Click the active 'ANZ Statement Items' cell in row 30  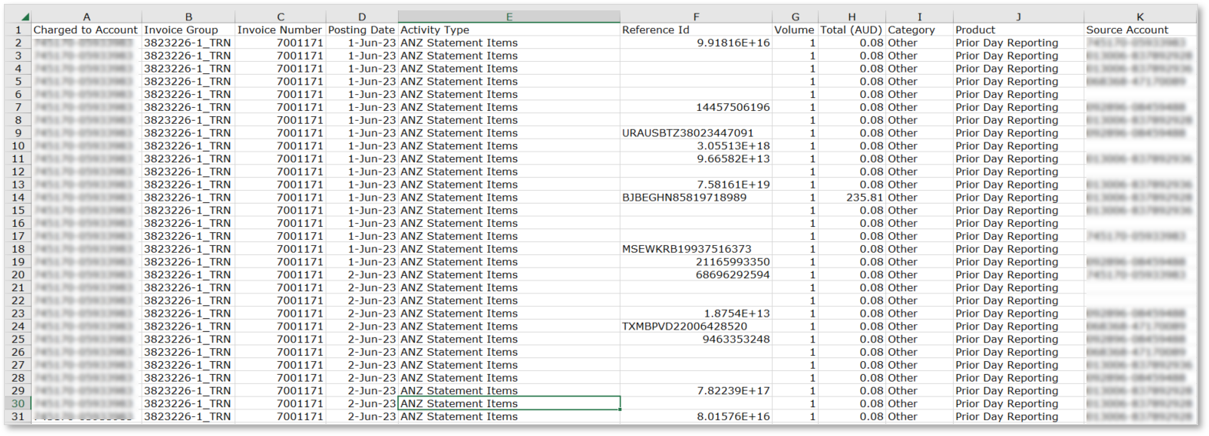[x=509, y=404]
